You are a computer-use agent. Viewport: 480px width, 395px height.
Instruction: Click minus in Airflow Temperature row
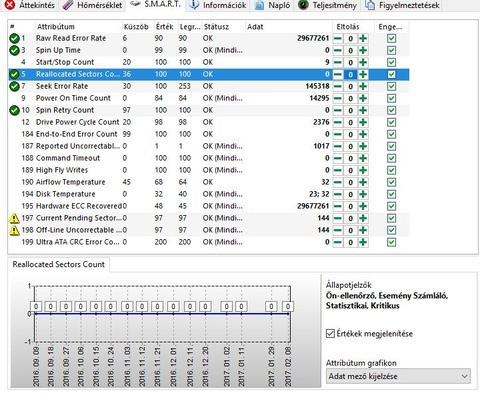pos(338,182)
